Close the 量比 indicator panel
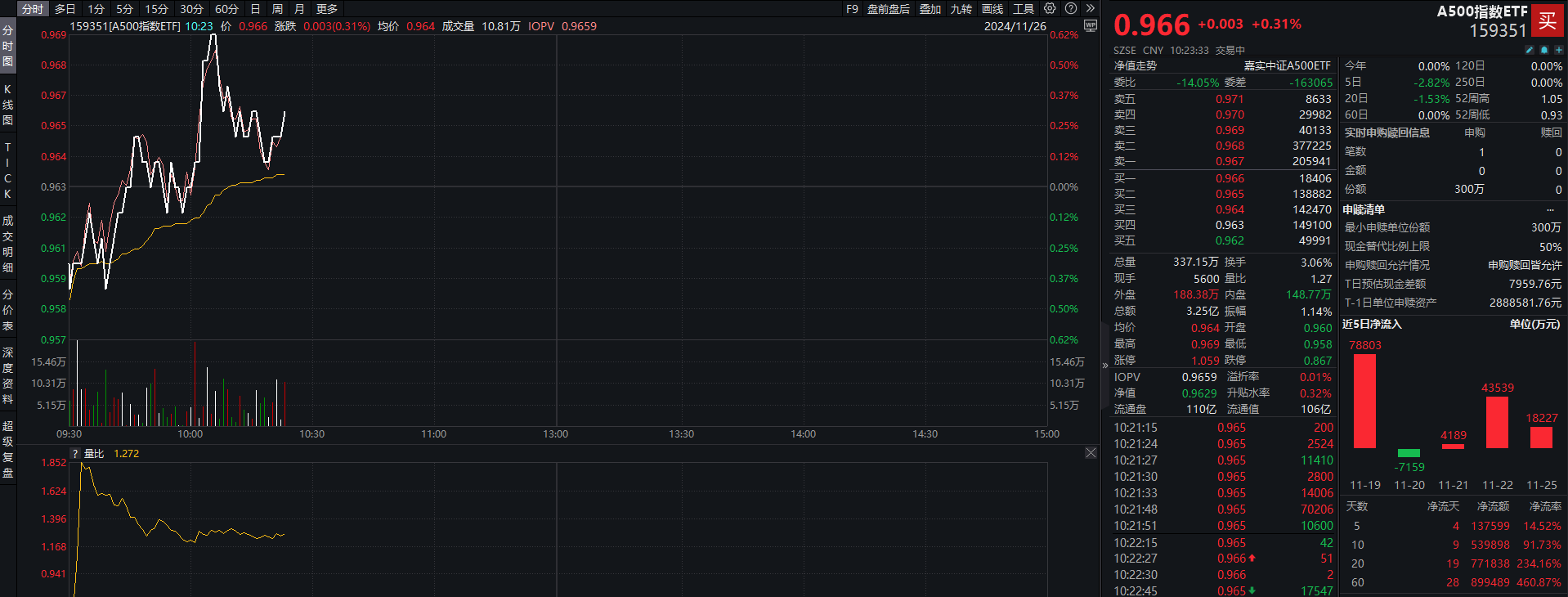 point(1091,453)
